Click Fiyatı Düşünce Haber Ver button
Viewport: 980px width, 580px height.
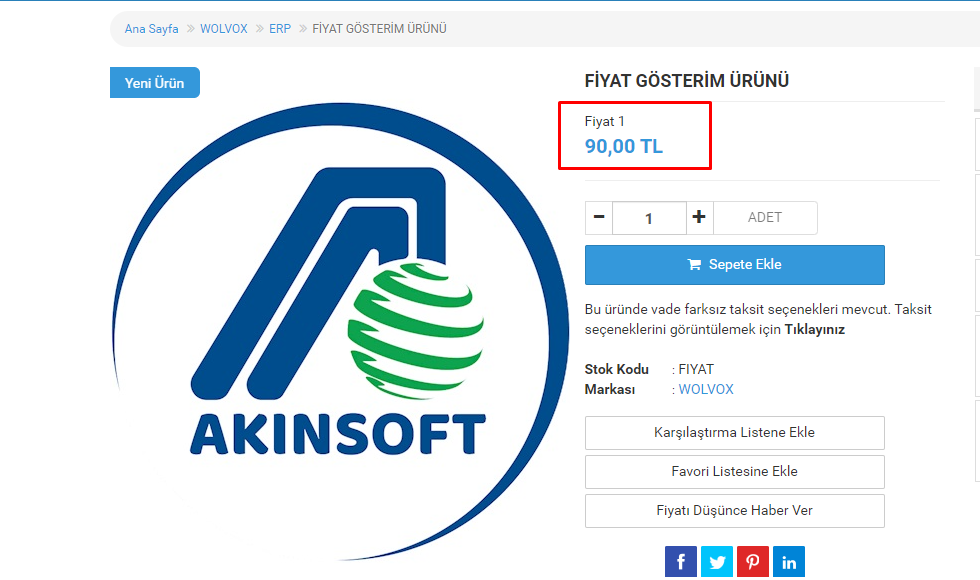click(x=734, y=511)
